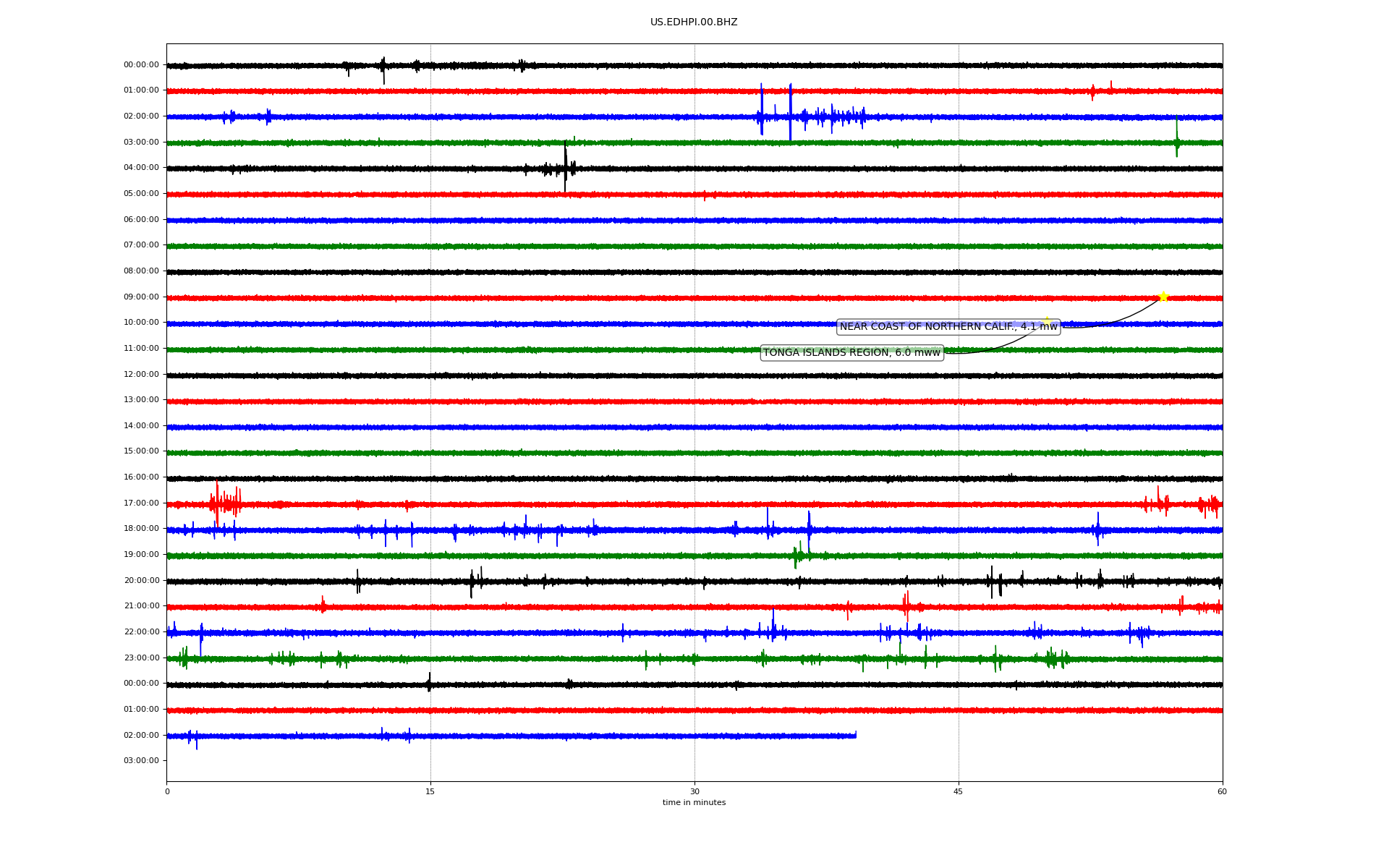
Task: Click the x-axis tick label 30
Action: pos(694,791)
